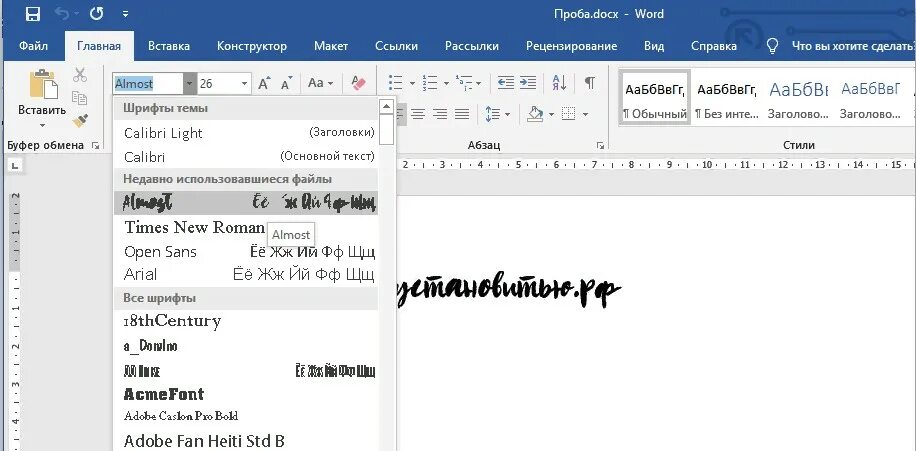Viewport: 916px width, 451px height.
Task: Switch to the Вид tab
Action: point(654,46)
